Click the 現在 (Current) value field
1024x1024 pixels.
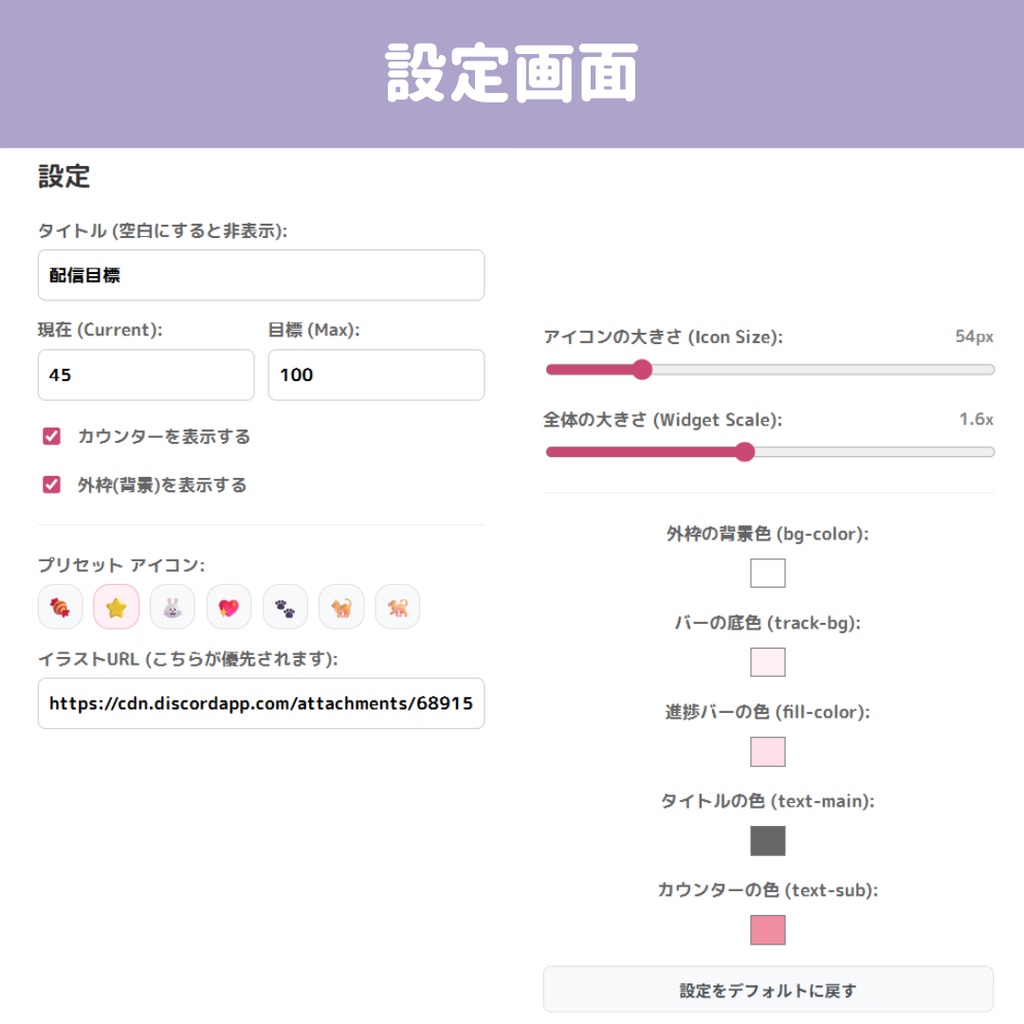pyautogui.click(x=146, y=375)
